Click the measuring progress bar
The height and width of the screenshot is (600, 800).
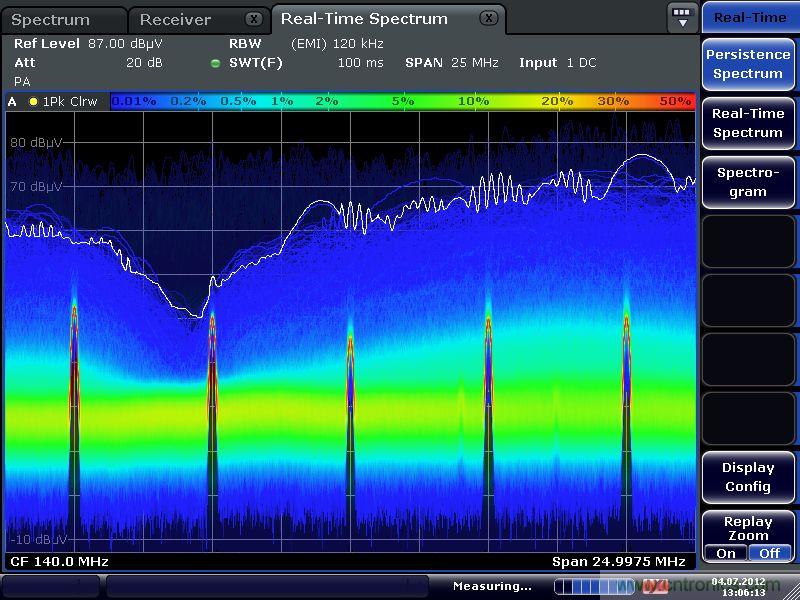coord(594,586)
